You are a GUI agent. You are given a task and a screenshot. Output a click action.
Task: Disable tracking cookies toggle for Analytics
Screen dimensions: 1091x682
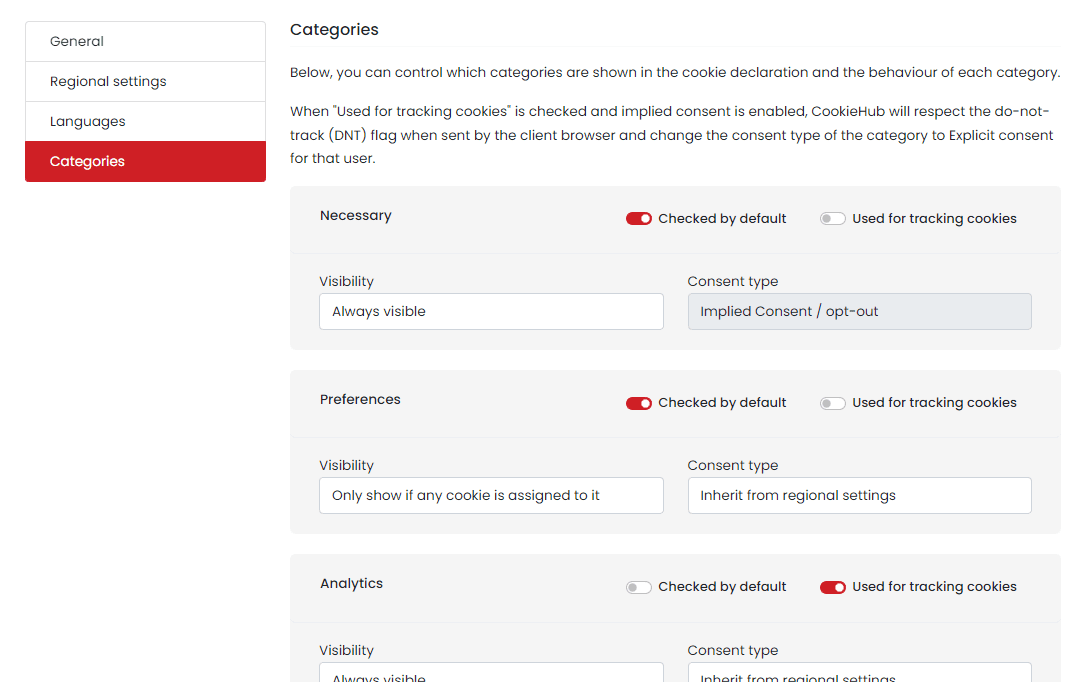832,587
